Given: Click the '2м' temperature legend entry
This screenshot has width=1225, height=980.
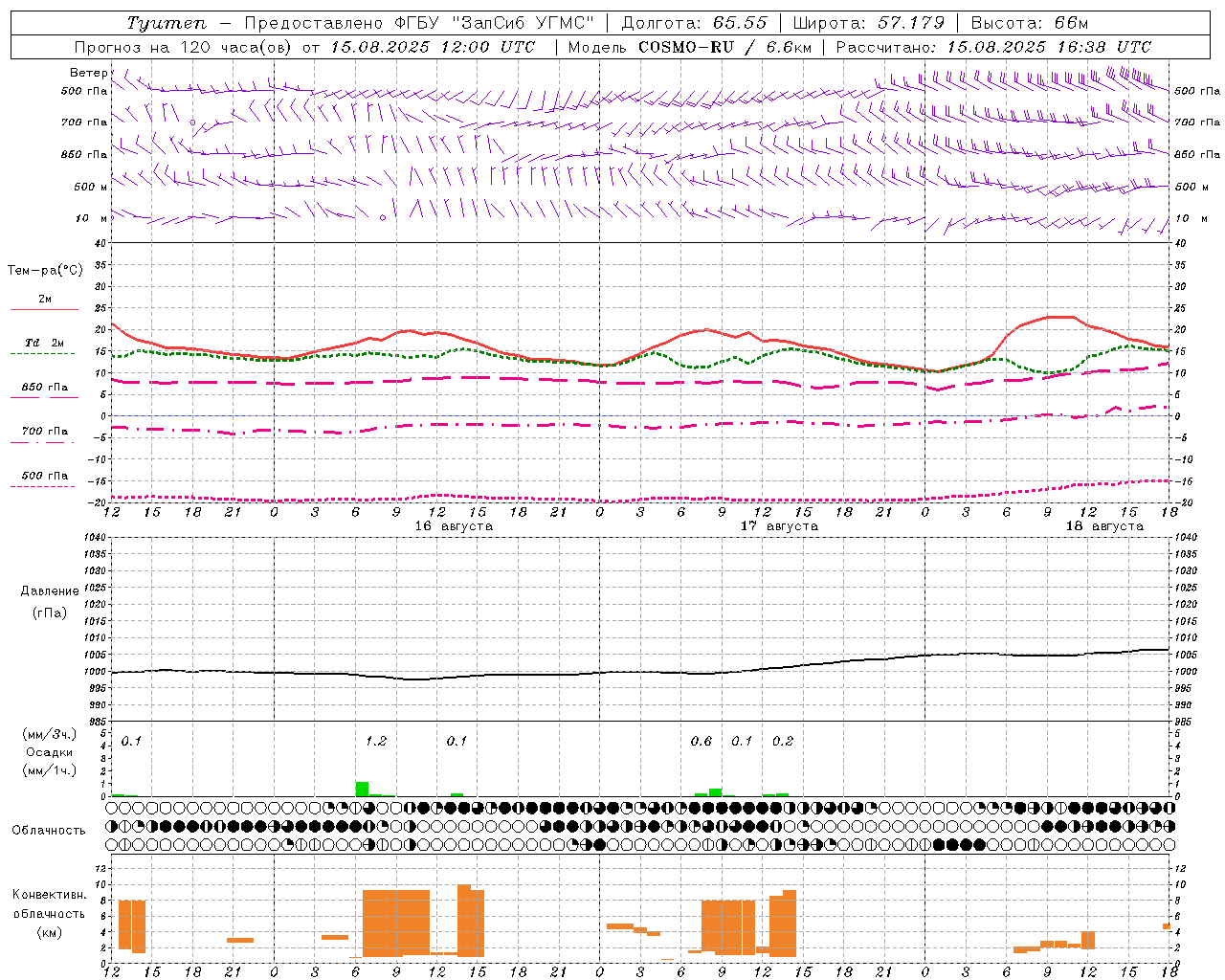Looking at the screenshot, I should 45,300.
